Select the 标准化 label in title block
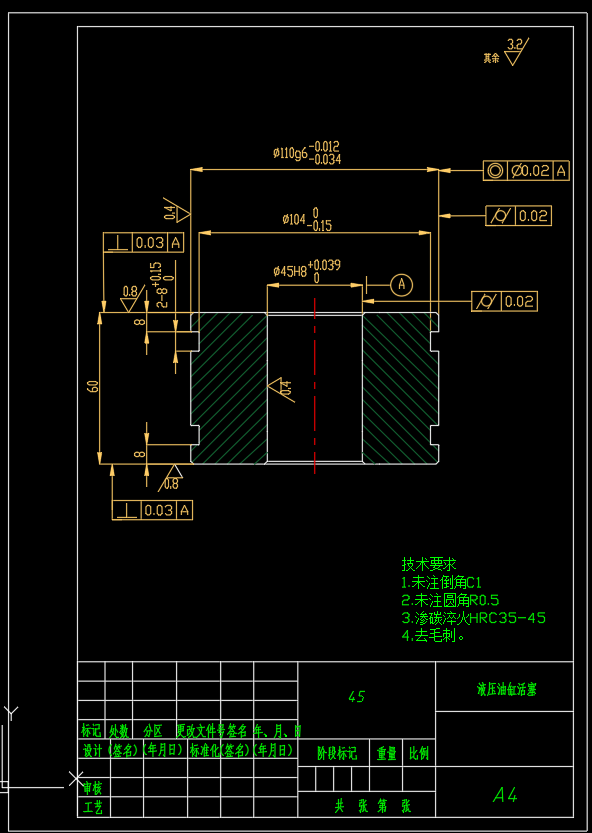This screenshot has width=592, height=833. pos(205,750)
